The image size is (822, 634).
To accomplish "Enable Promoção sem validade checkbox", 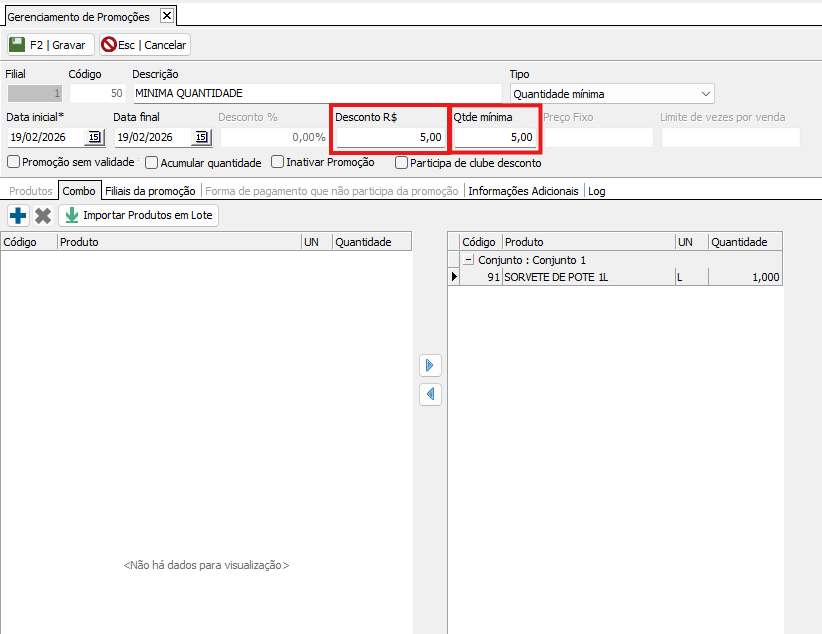I will [x=14, y=162].
